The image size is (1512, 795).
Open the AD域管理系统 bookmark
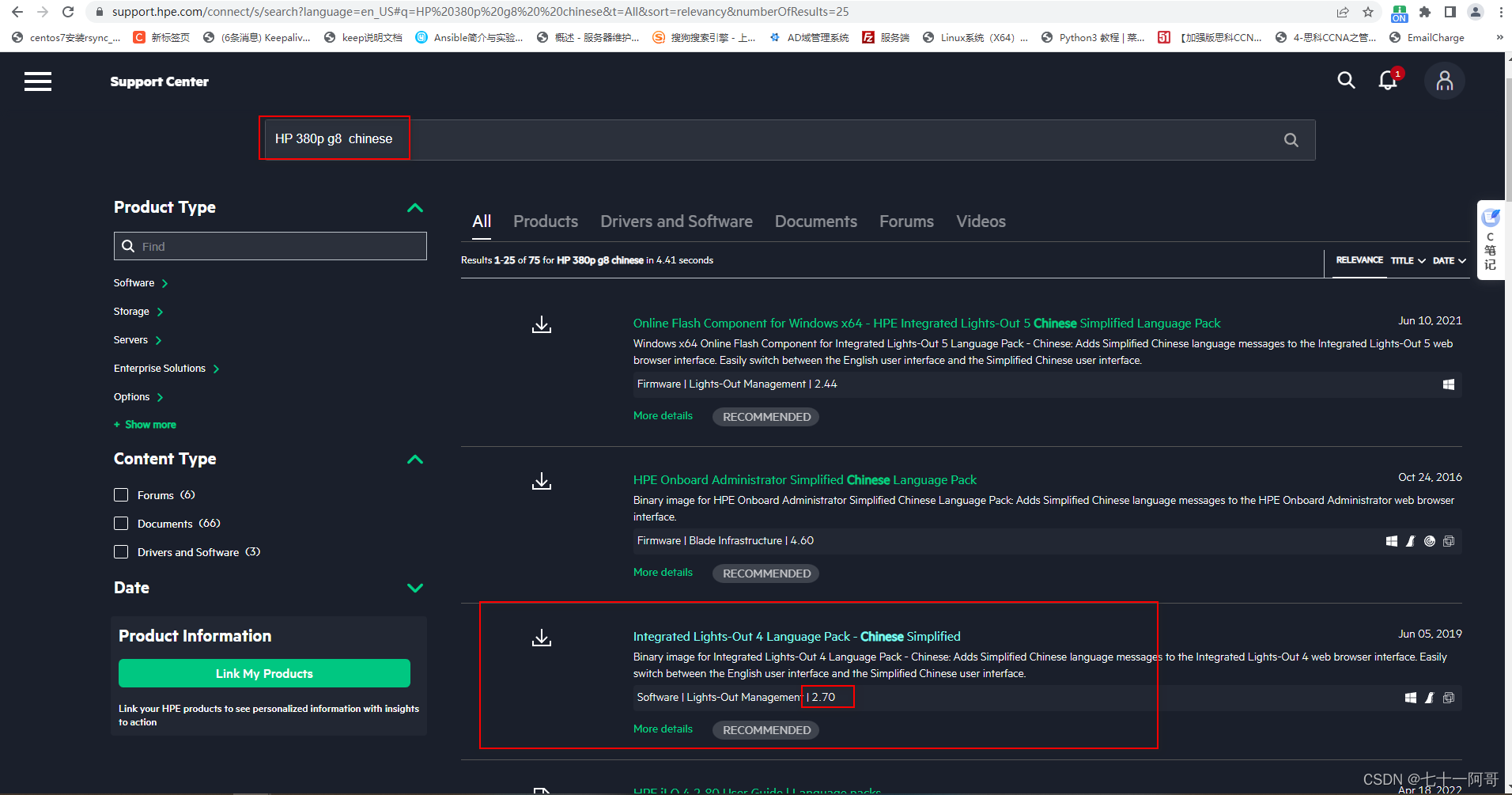(808, 37)
